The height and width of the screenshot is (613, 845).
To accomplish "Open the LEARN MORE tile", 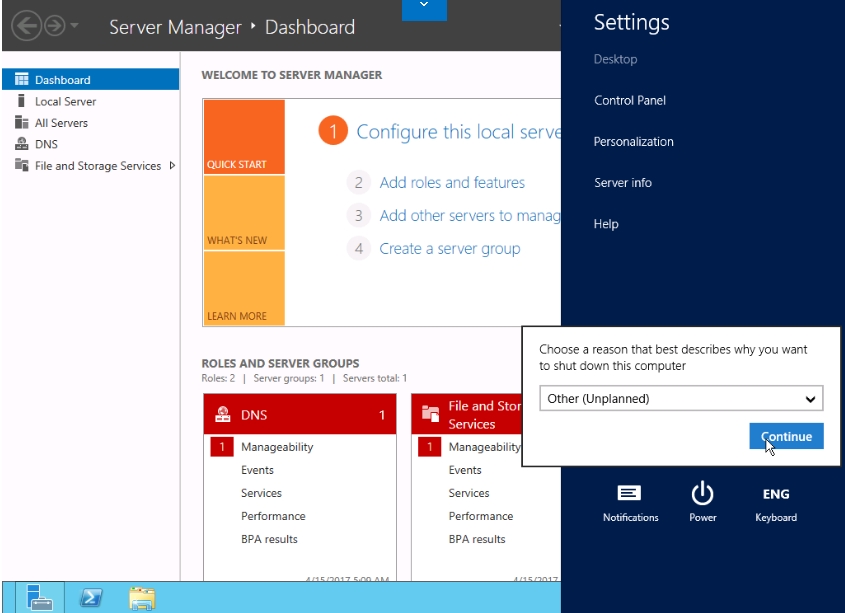I will (244, 288).
